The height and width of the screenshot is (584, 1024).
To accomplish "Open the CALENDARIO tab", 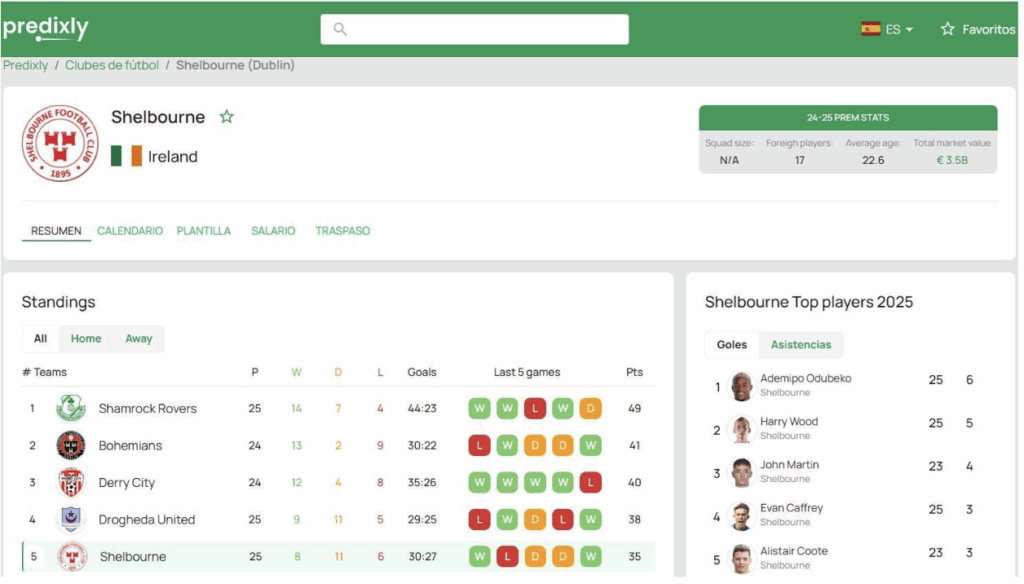I will tap(130, 231).
